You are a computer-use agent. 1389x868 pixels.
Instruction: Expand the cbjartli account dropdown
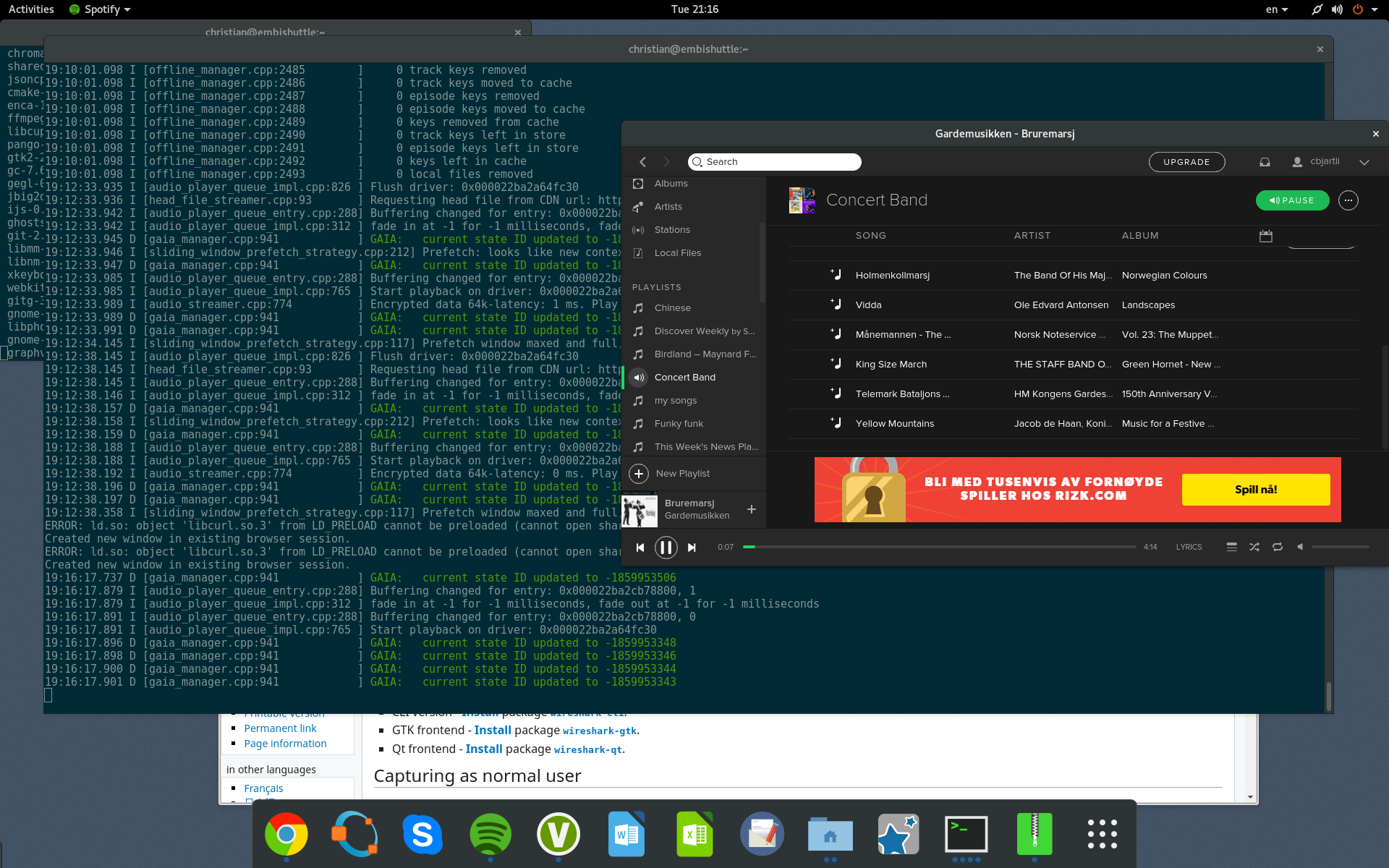(1366, 162)
